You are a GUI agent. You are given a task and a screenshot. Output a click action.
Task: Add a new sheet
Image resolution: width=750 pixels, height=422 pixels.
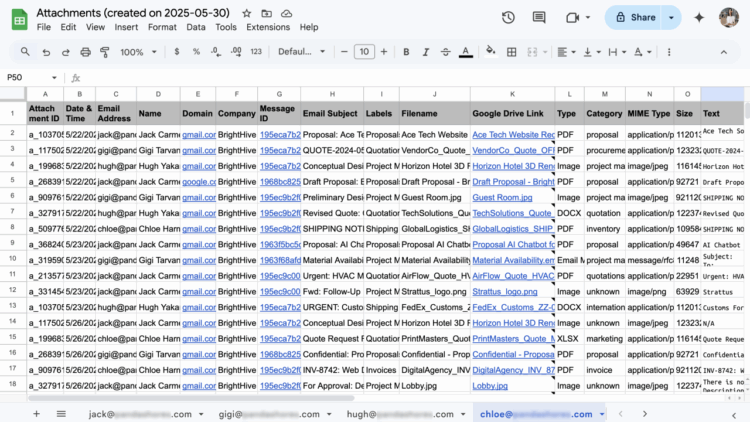[36, 414]
